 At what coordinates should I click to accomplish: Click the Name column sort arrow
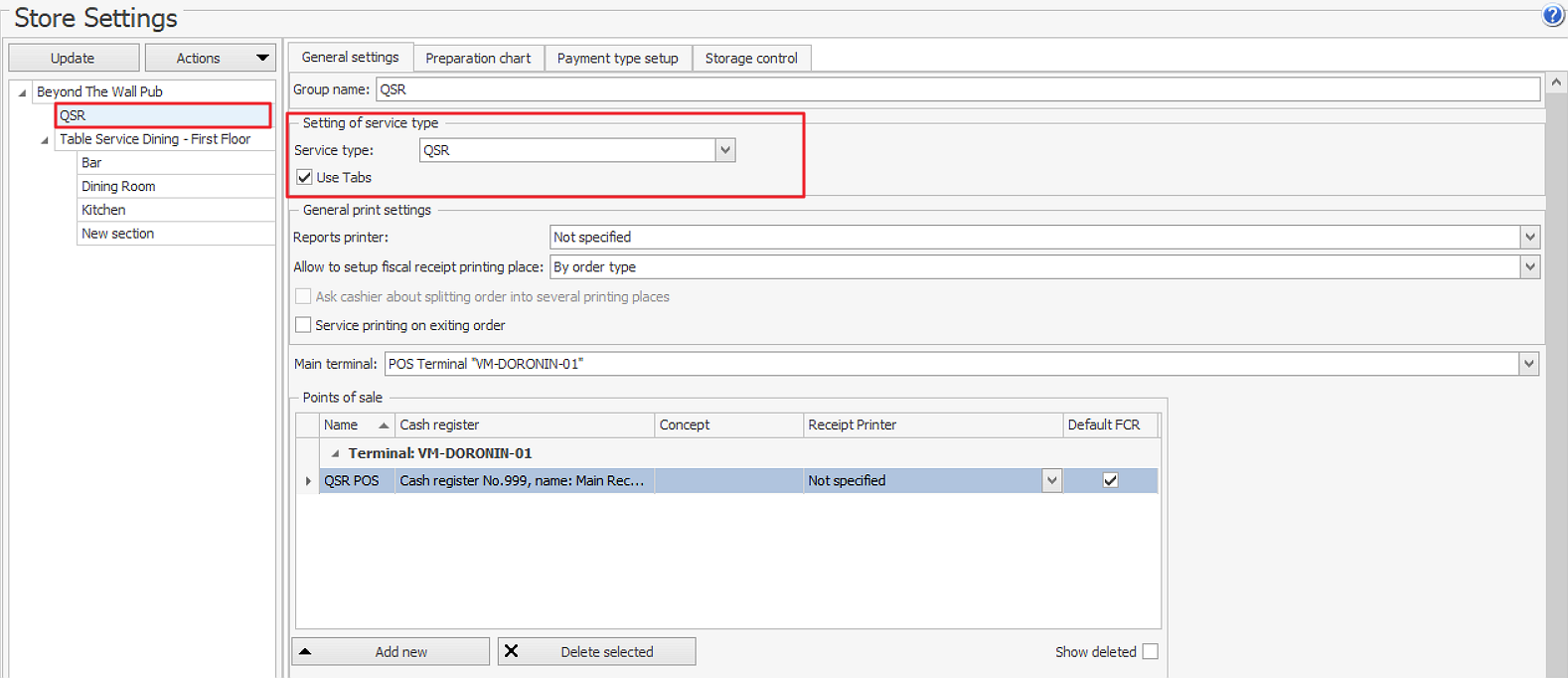coord(384,425)
